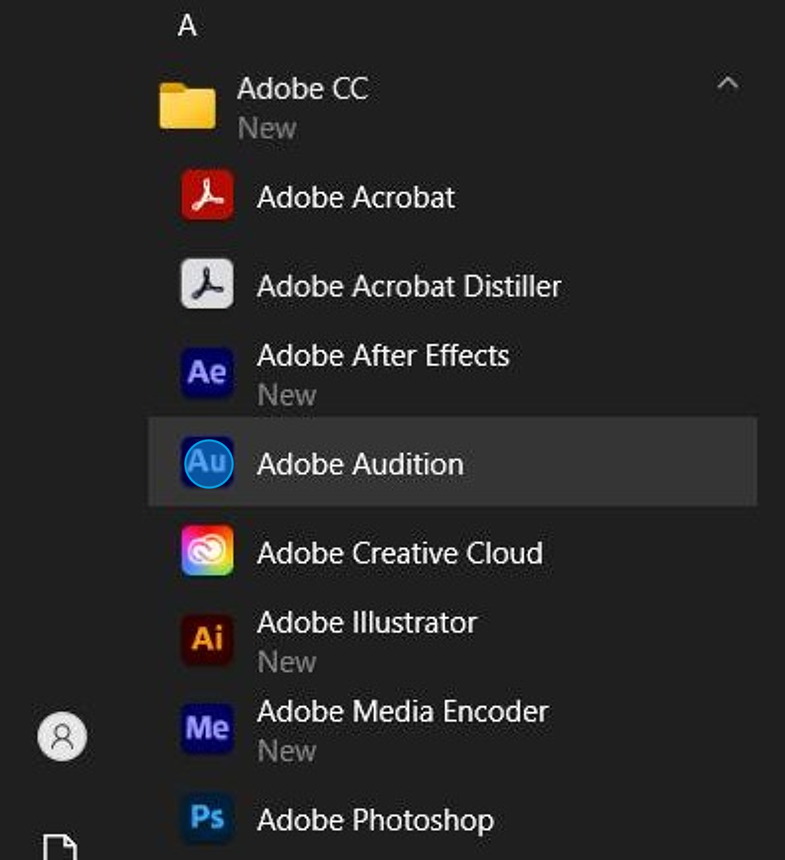This screenshot has height=860, width=785.
Task: Expand the Adobe CC group entry
Action: pyautogui.click(x=302, y=88)
